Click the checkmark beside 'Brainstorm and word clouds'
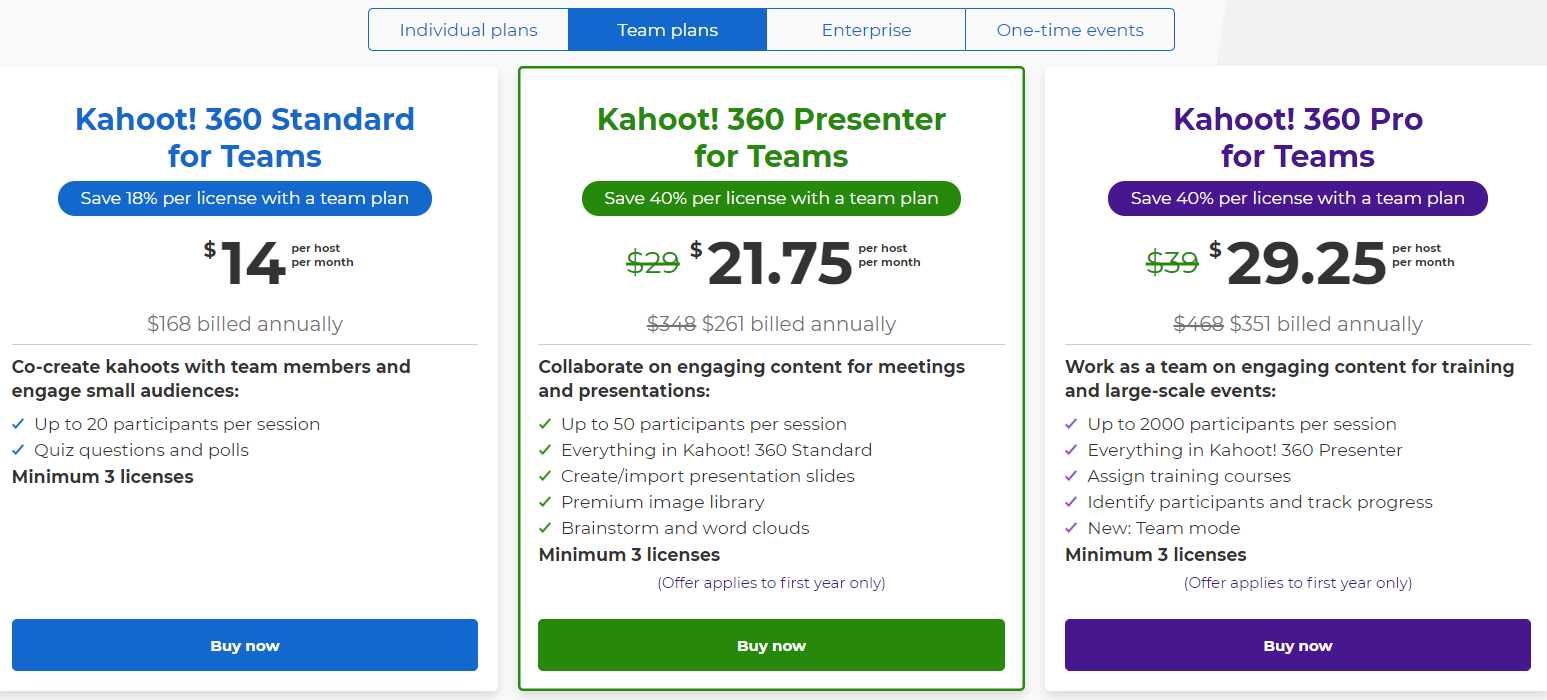 (x=546, y=528)
